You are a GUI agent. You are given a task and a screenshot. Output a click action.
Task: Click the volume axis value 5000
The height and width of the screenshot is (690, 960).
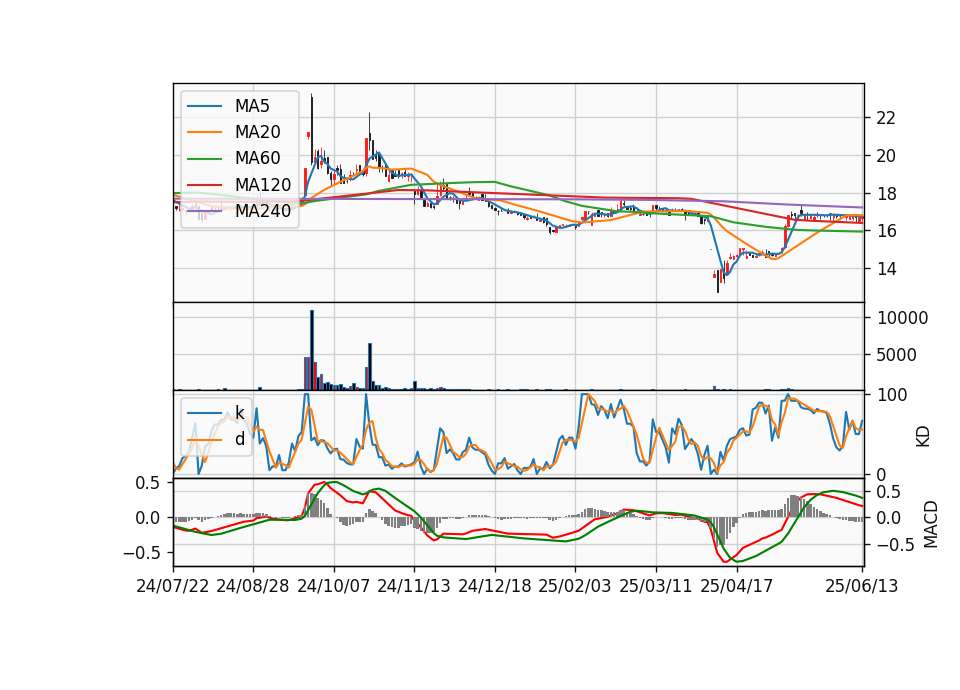pos(896,355)
